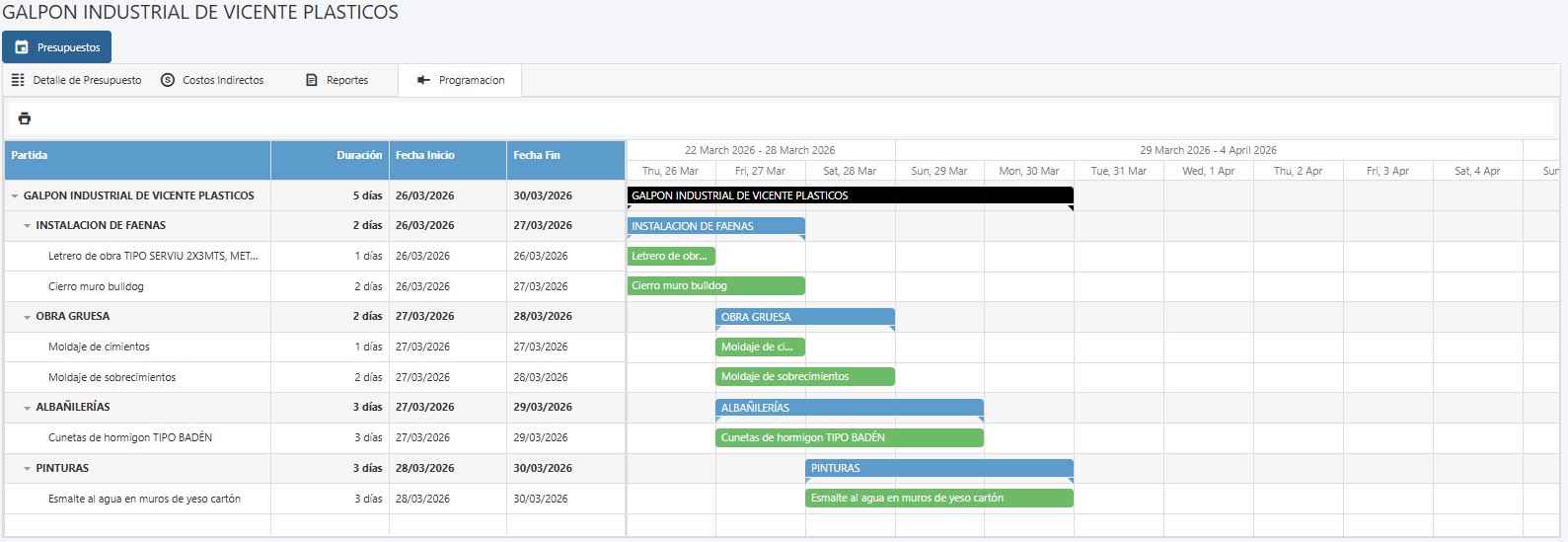The width and height of the screenshot is (1568, 542).
Task: Click the Detalle de Presupuesto list icon
Action: tap(18, 80)
